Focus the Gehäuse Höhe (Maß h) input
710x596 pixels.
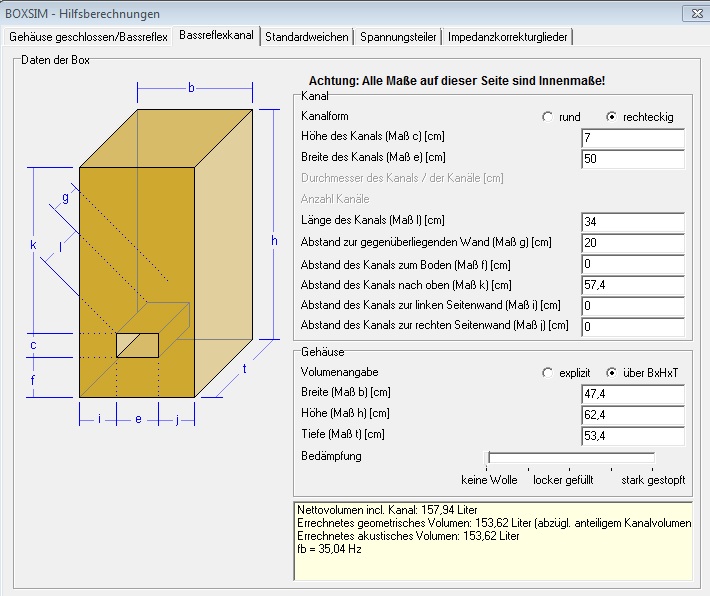pos(632,415)
